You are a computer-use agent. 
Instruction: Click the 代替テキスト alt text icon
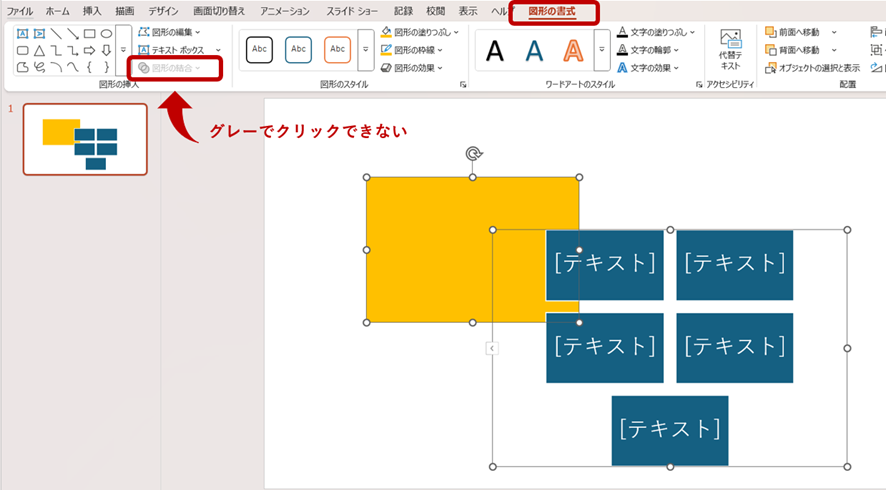point(731,49)
